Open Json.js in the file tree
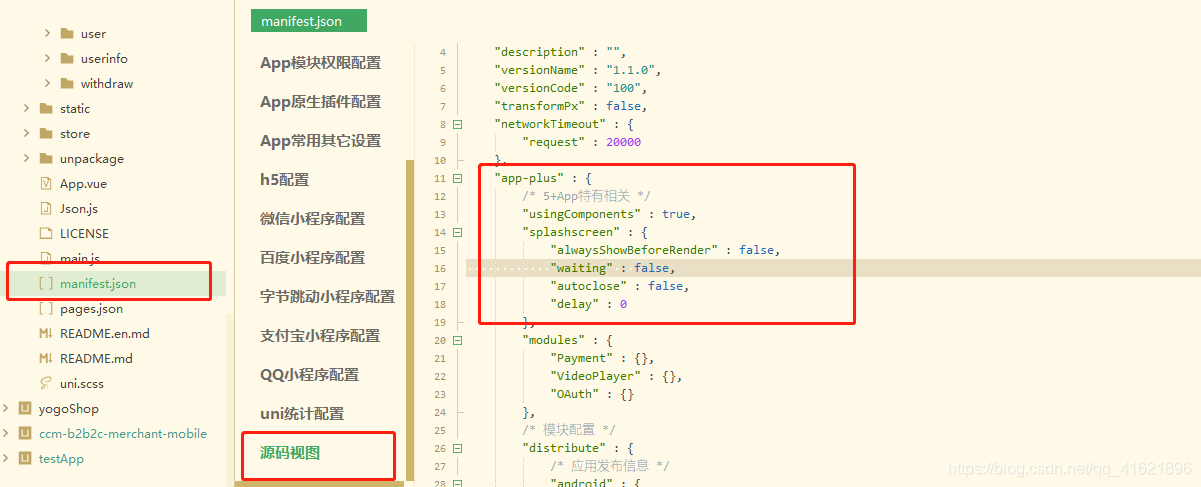Image resolution: width=1201 pixels, height=487 pixels. coord(79,208)
